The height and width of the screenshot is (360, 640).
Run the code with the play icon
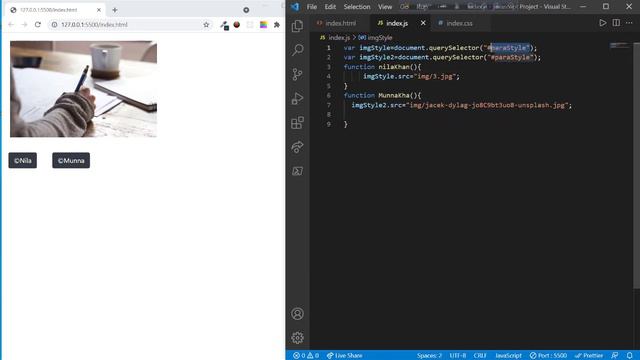tap(602, 23)
